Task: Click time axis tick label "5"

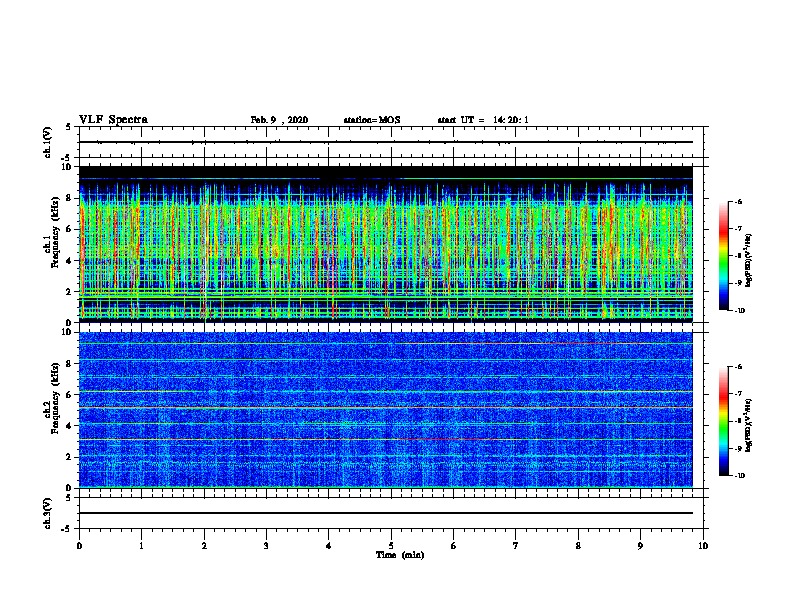Action: pos(391,546)
